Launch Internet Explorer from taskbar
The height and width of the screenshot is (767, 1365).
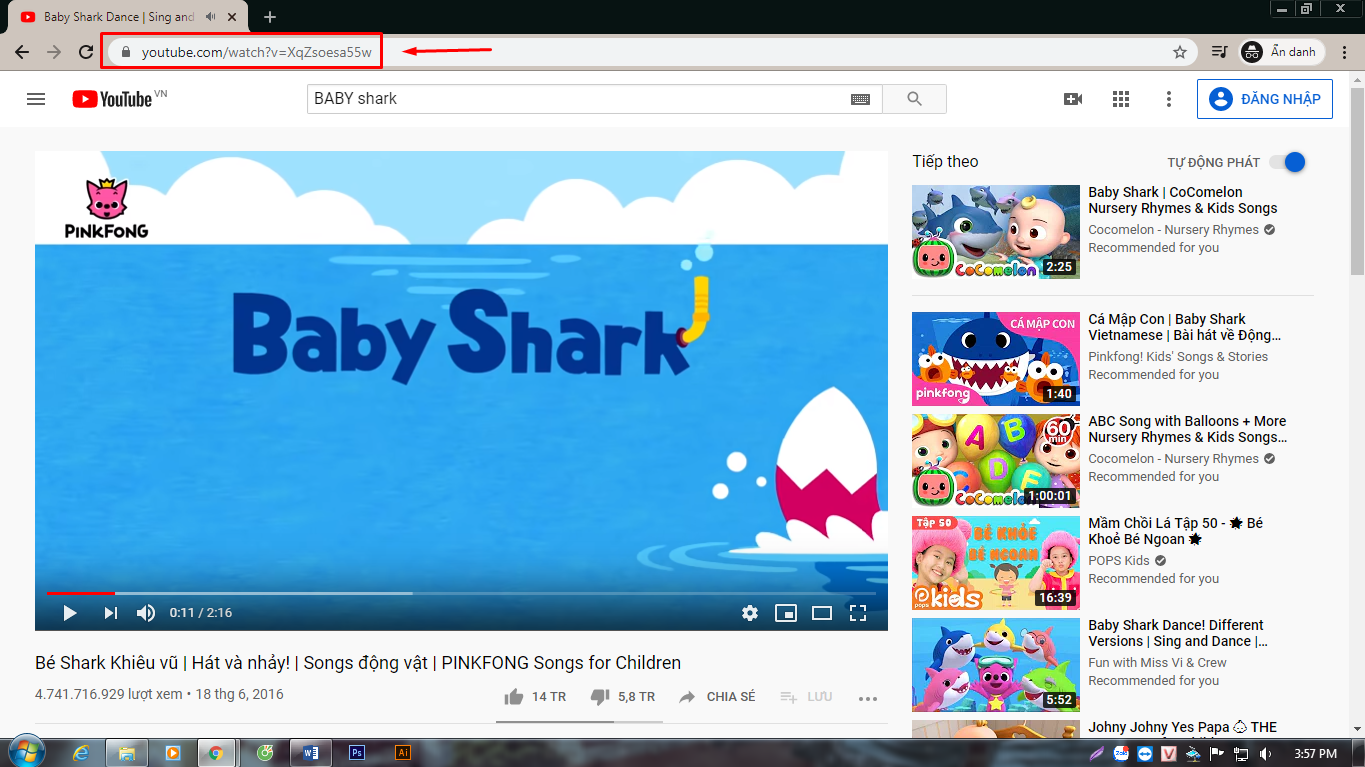[x=79, y=753]
